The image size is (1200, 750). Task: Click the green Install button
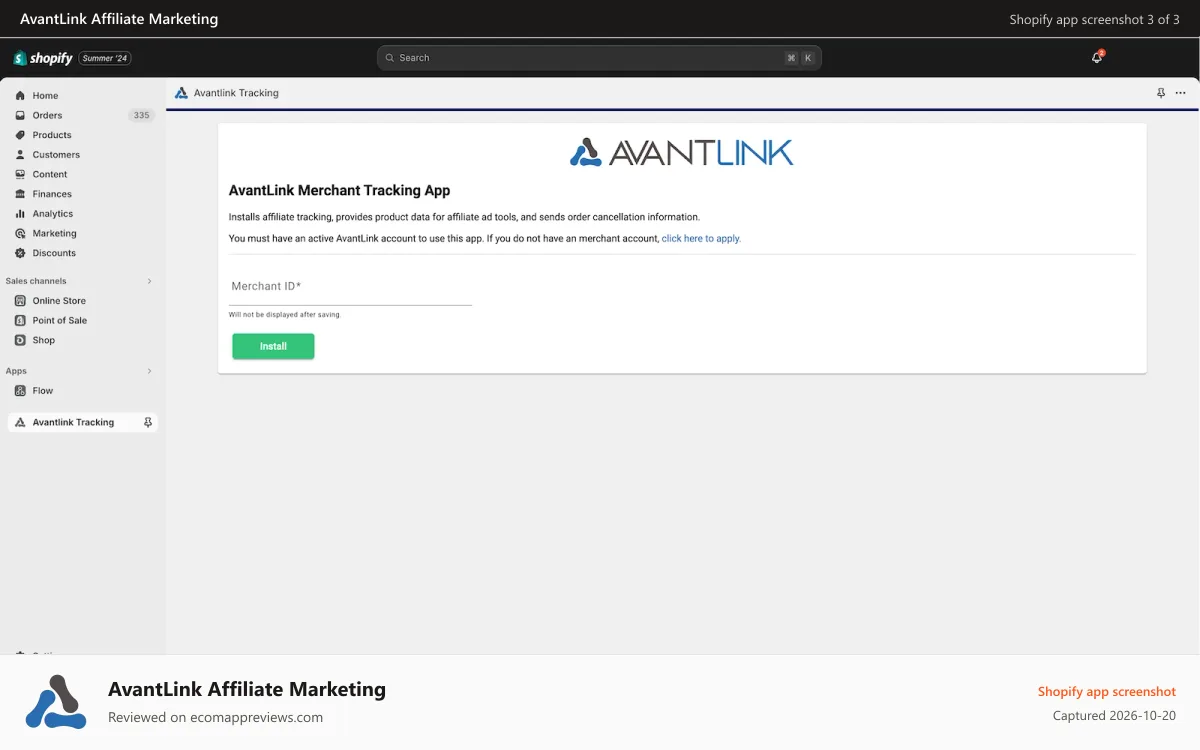pos(273,346)
